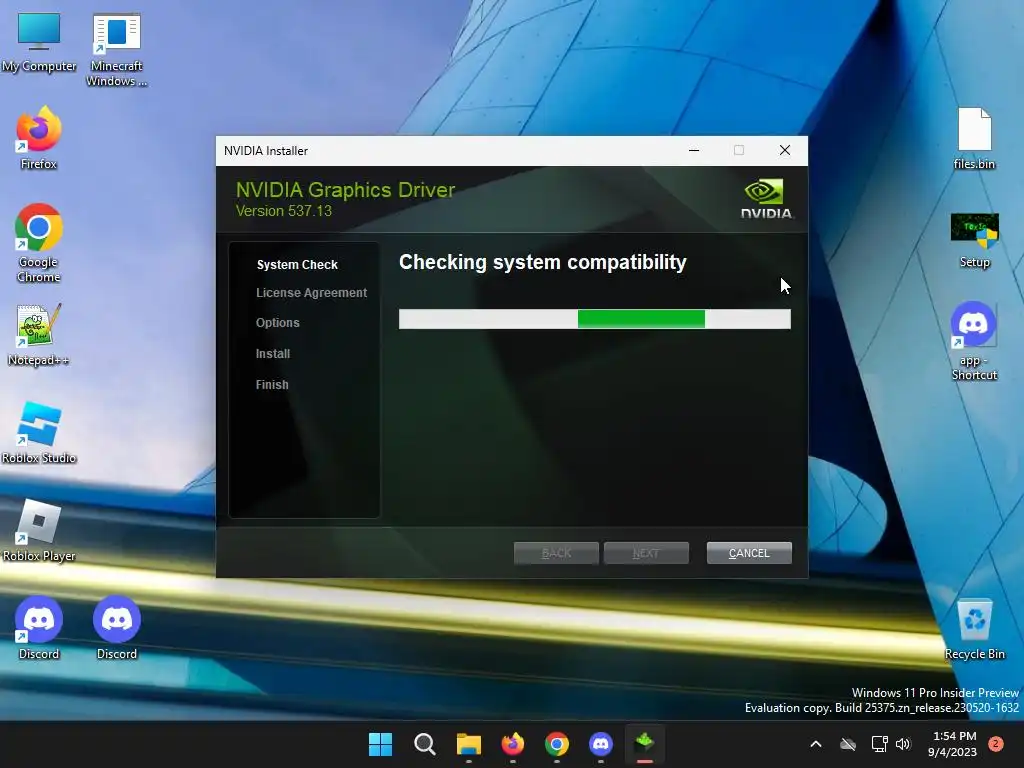Switch to Discord on the taskbar

[x=601, y=744]
